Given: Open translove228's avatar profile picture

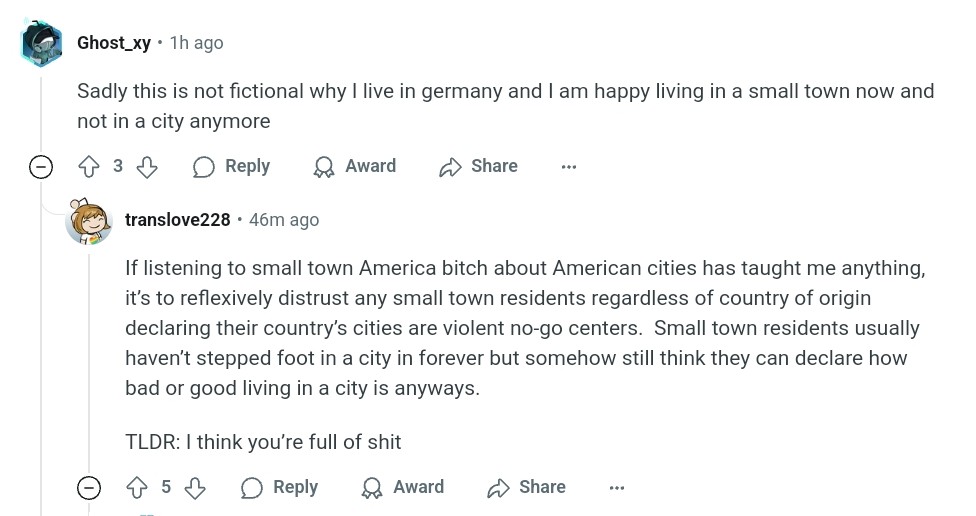Looking at the screenshot, I should coord(88,221).
